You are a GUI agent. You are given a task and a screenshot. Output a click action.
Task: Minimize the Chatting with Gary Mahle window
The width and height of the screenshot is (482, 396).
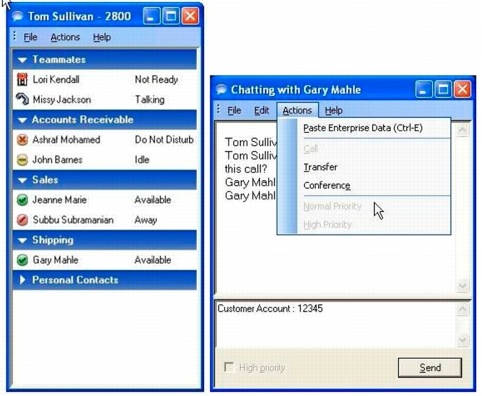click(x=423, y=89)
